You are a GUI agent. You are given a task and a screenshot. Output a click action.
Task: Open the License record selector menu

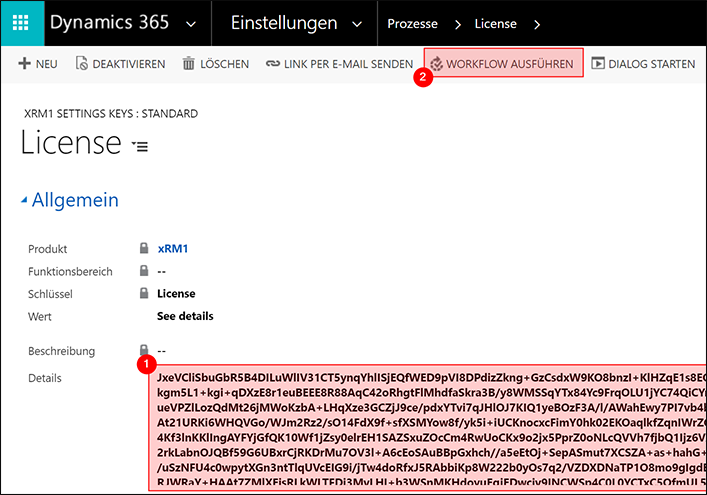click(x=140, y=146)
